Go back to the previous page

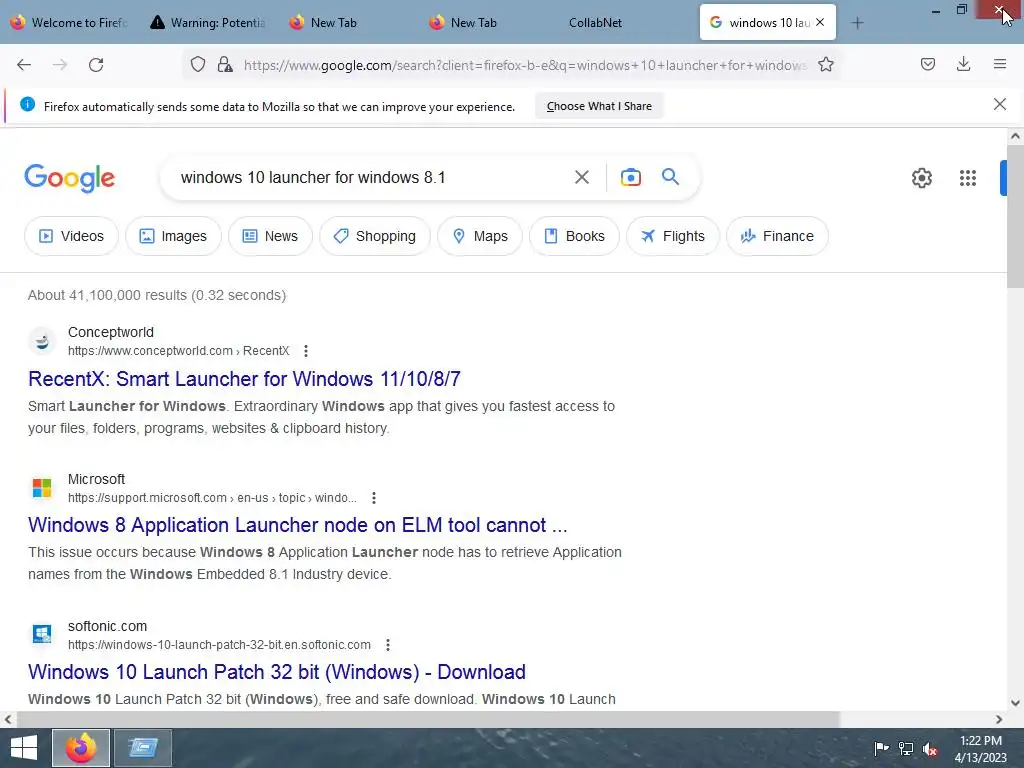pyautogui.click(x=24, y=65)
